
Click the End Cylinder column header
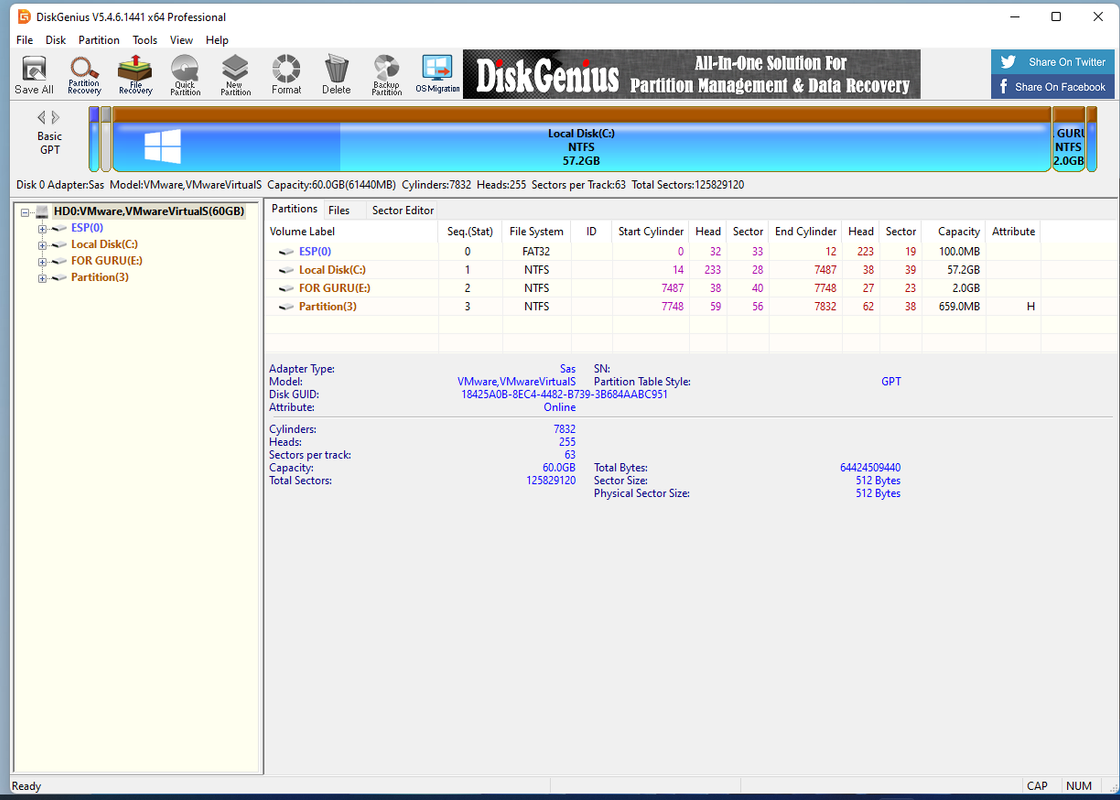coord(806,231)
